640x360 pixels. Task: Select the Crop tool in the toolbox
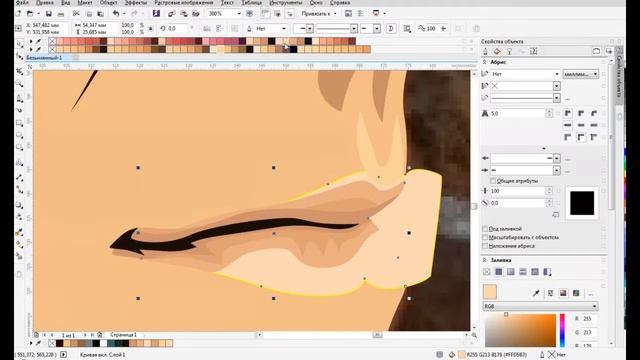pyautogui.click(x=19, y=71)
